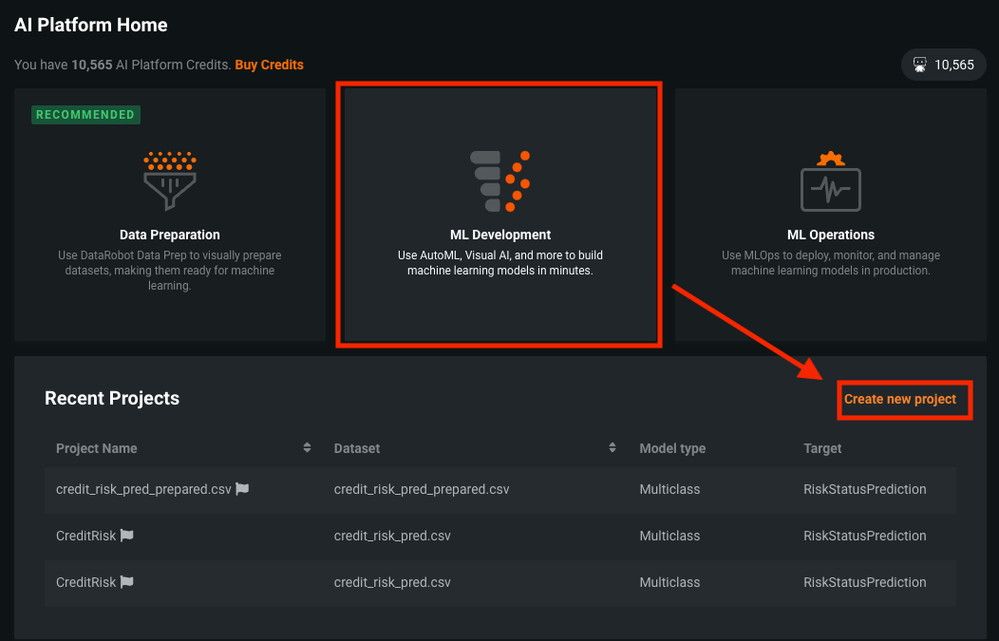
Task: Open project credit_risk_pred_prepared.csv
Action: pyautogui.click(x=143, y=490)
